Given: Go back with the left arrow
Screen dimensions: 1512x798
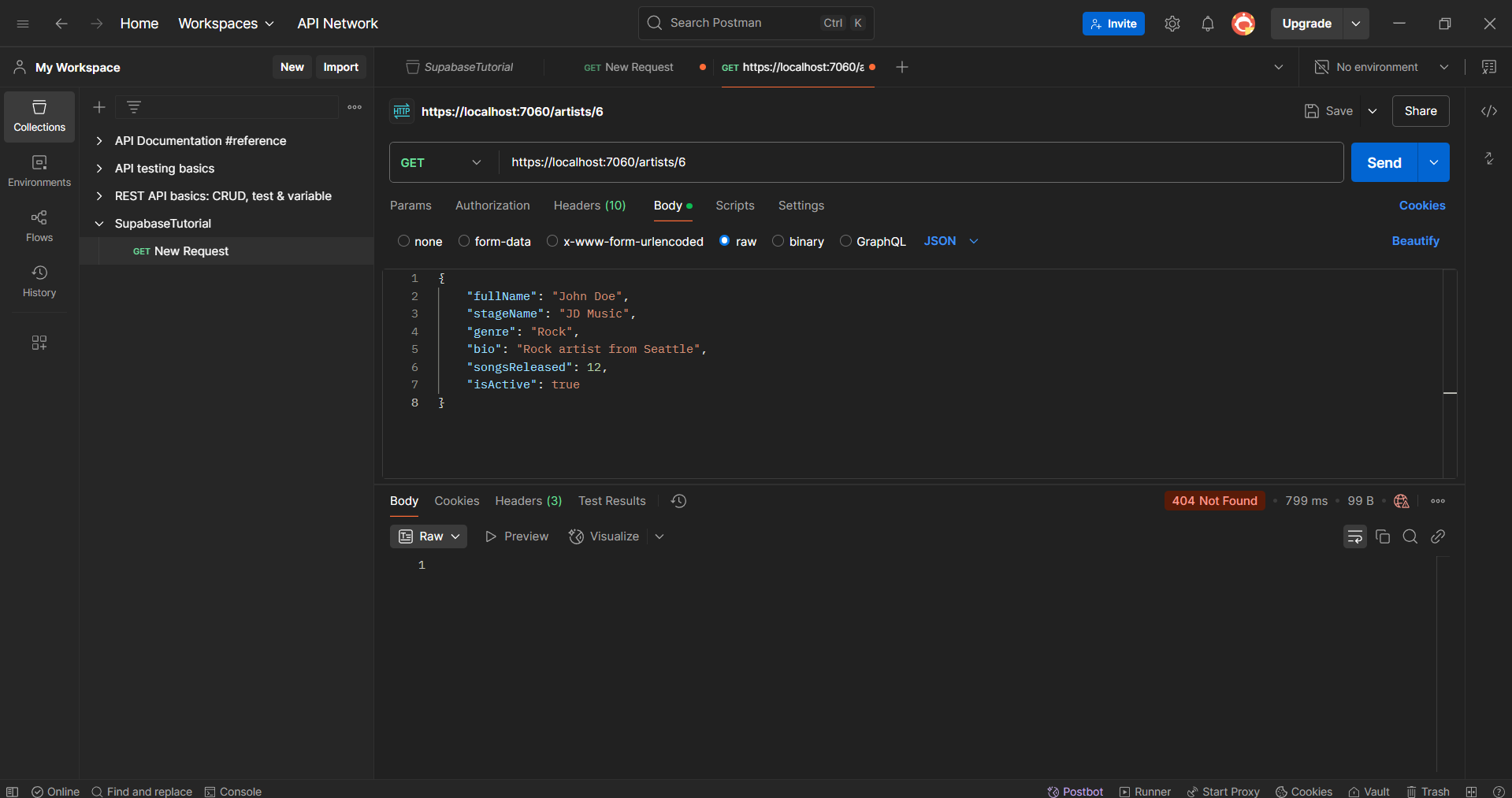Looking at the screenshot, I should coord(61,24).
